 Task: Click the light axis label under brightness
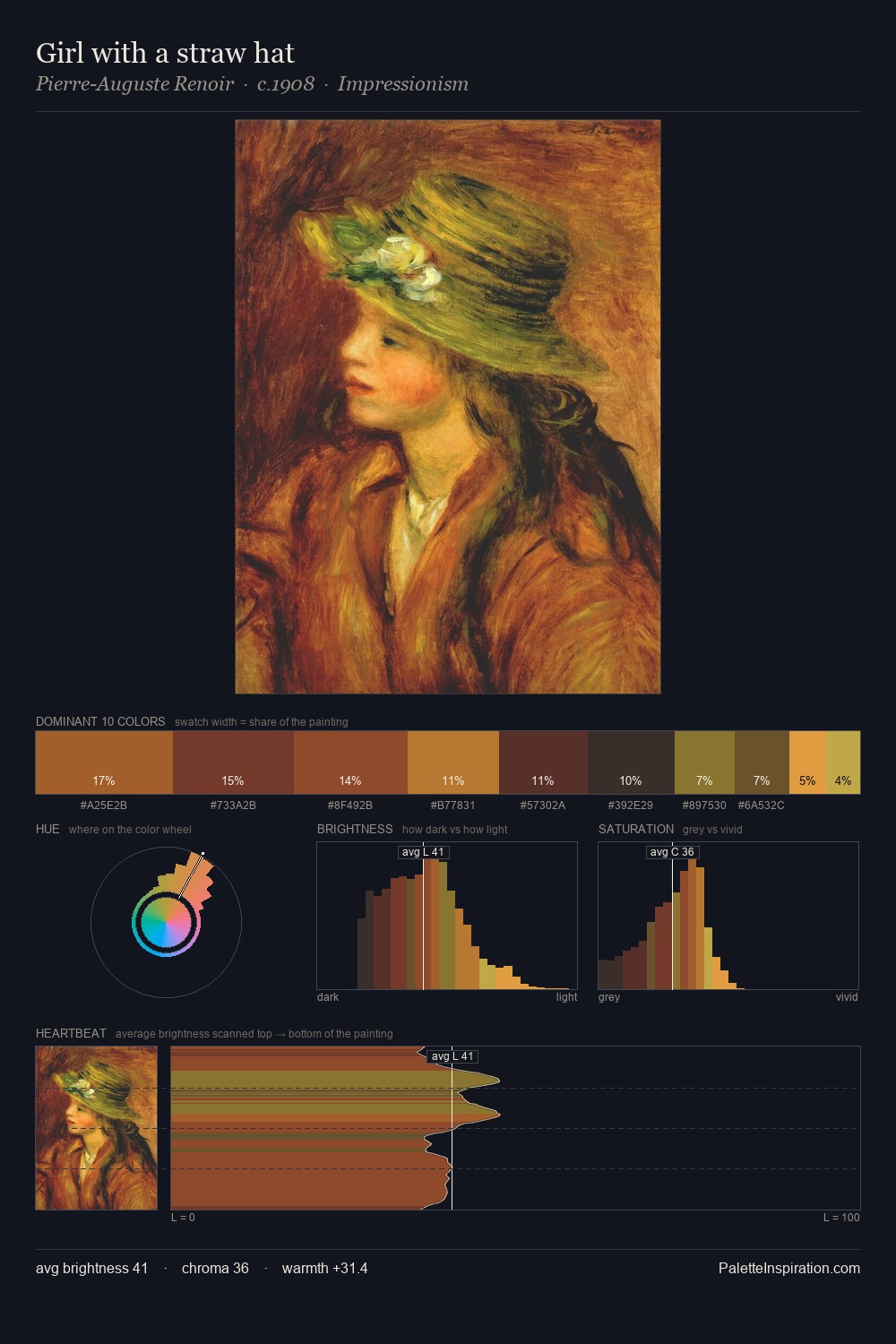[x=566, y=997]
